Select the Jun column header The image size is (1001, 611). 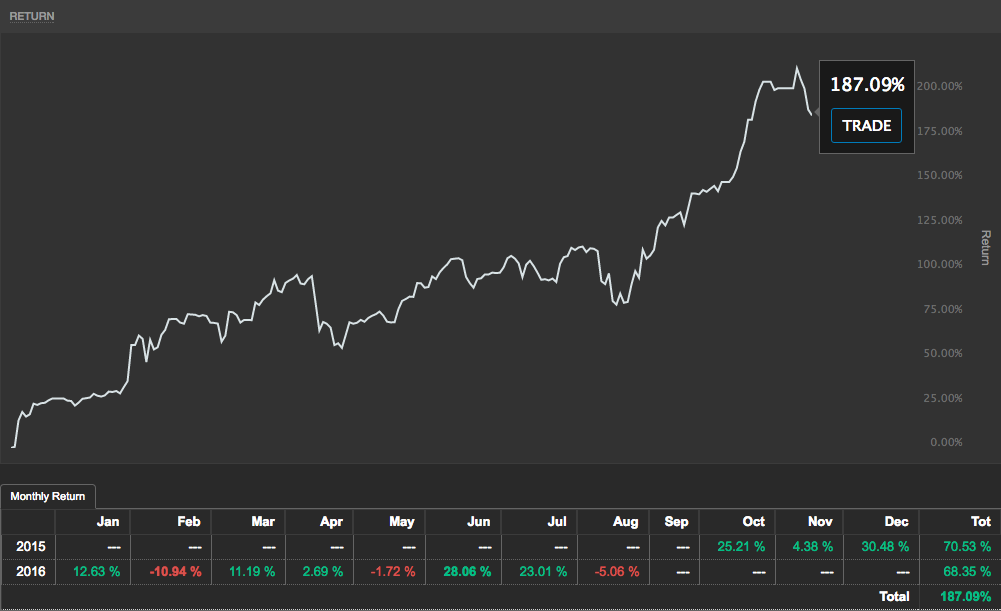[478, 521]
